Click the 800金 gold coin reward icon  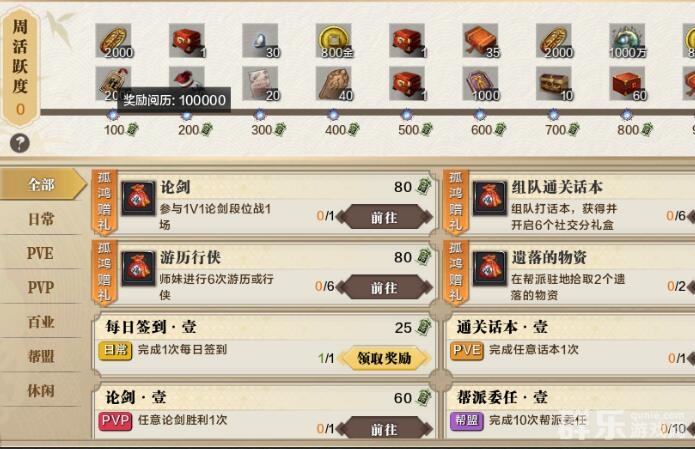tap(334, 40)
